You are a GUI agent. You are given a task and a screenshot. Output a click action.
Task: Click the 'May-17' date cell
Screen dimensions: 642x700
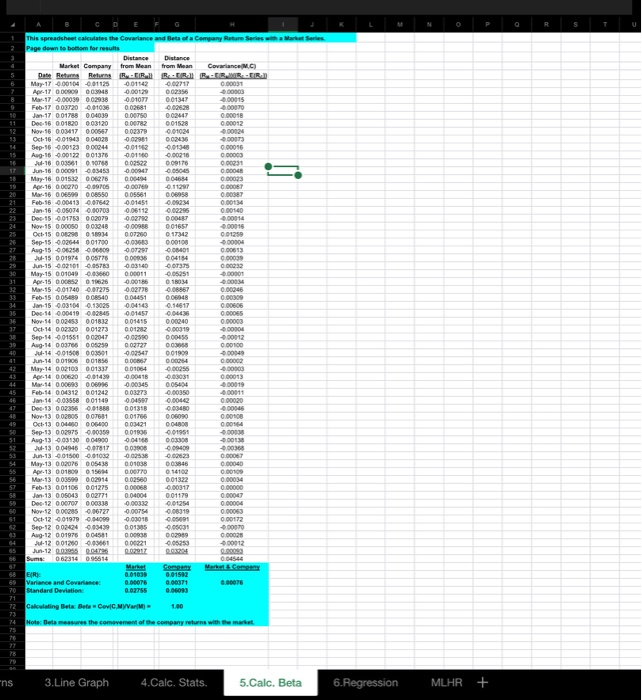(x=41, y=83)
